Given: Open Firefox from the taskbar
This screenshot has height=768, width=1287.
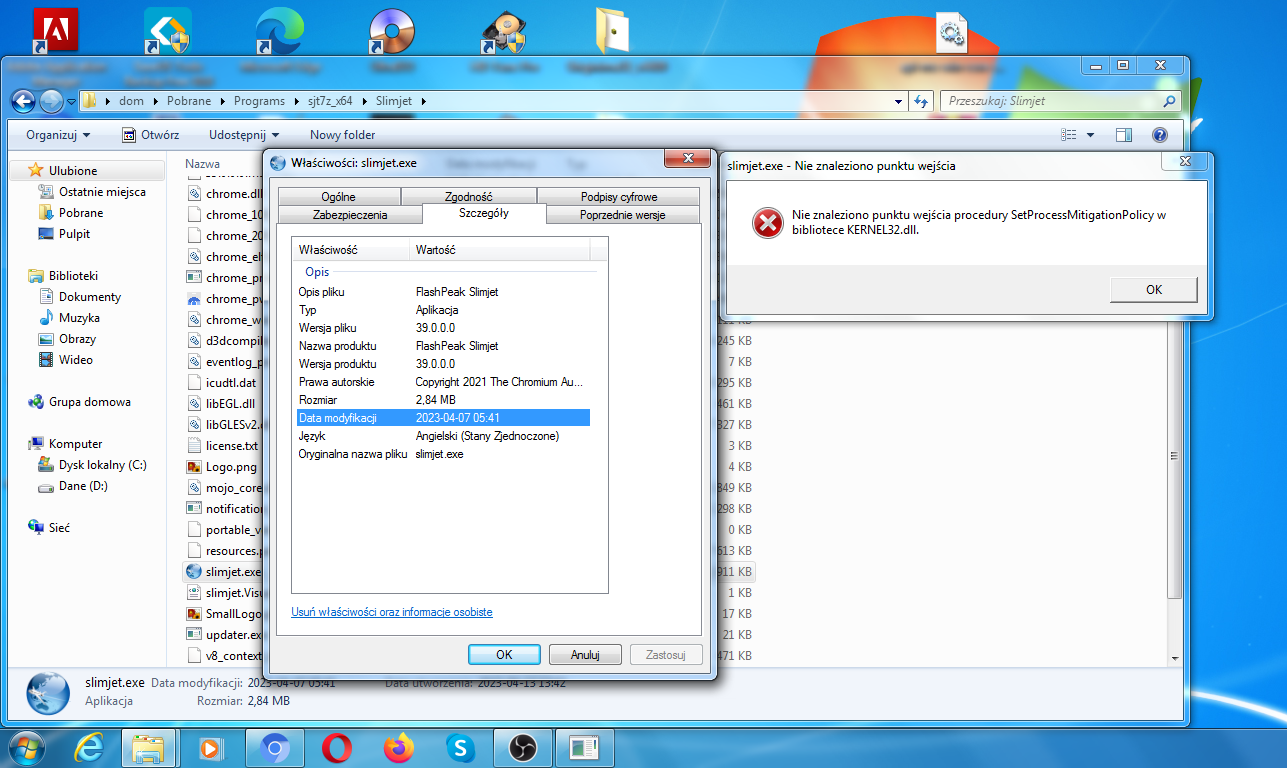Looking at the screenshot, I should [399, 747].
